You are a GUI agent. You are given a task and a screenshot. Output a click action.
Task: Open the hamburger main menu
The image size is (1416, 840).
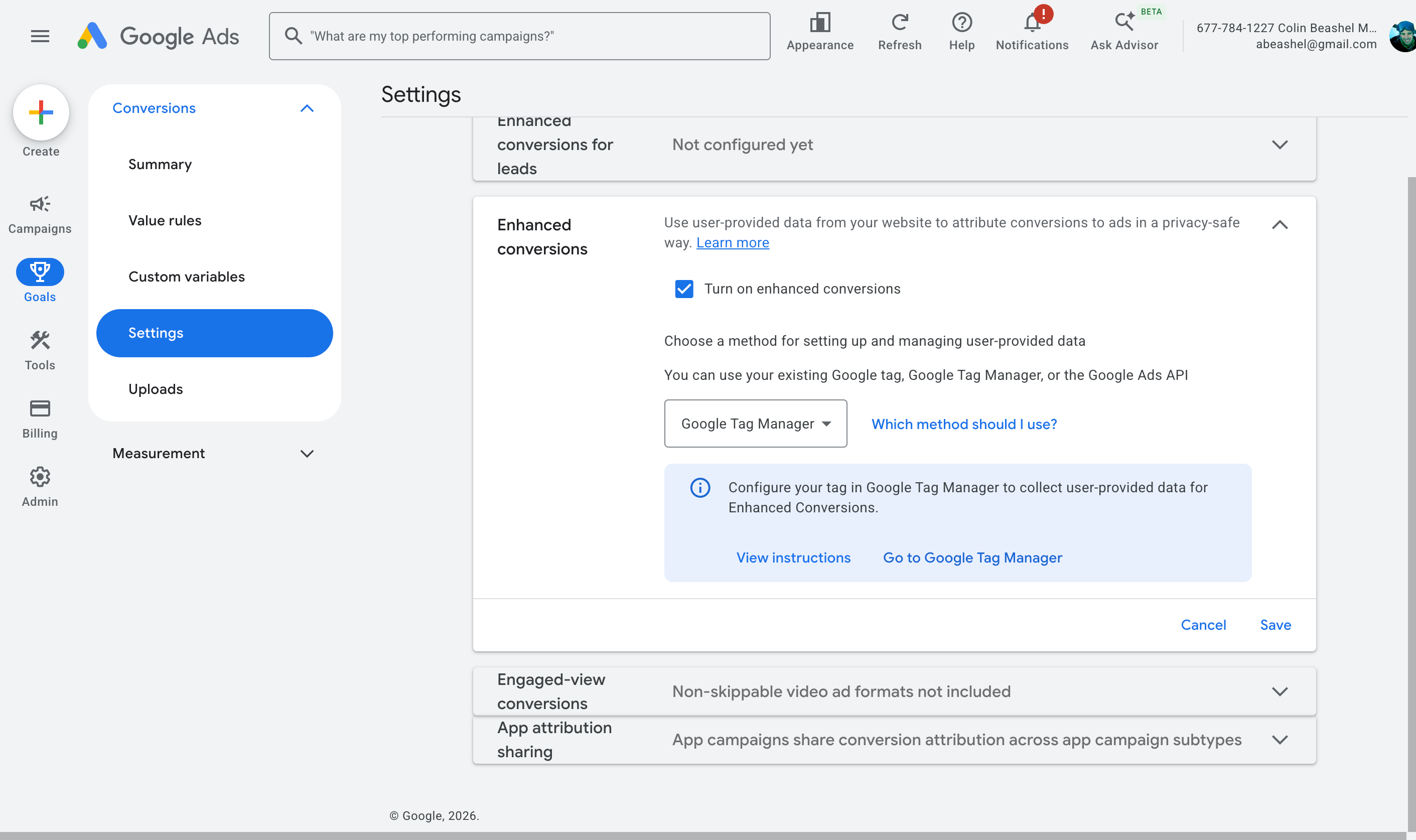[40, 36]
